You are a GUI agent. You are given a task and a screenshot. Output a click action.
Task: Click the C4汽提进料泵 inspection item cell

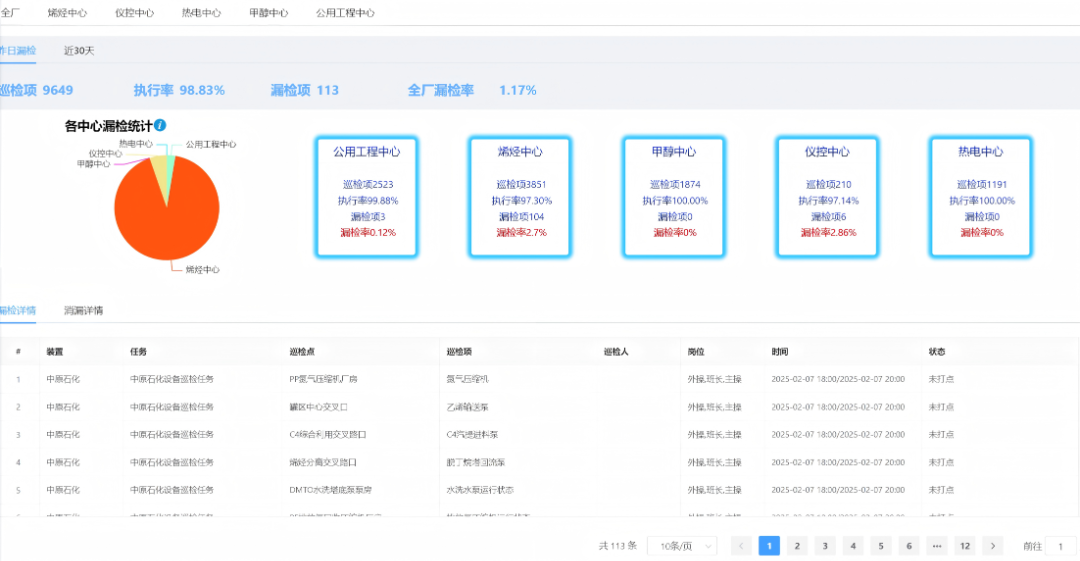(472, 434)
